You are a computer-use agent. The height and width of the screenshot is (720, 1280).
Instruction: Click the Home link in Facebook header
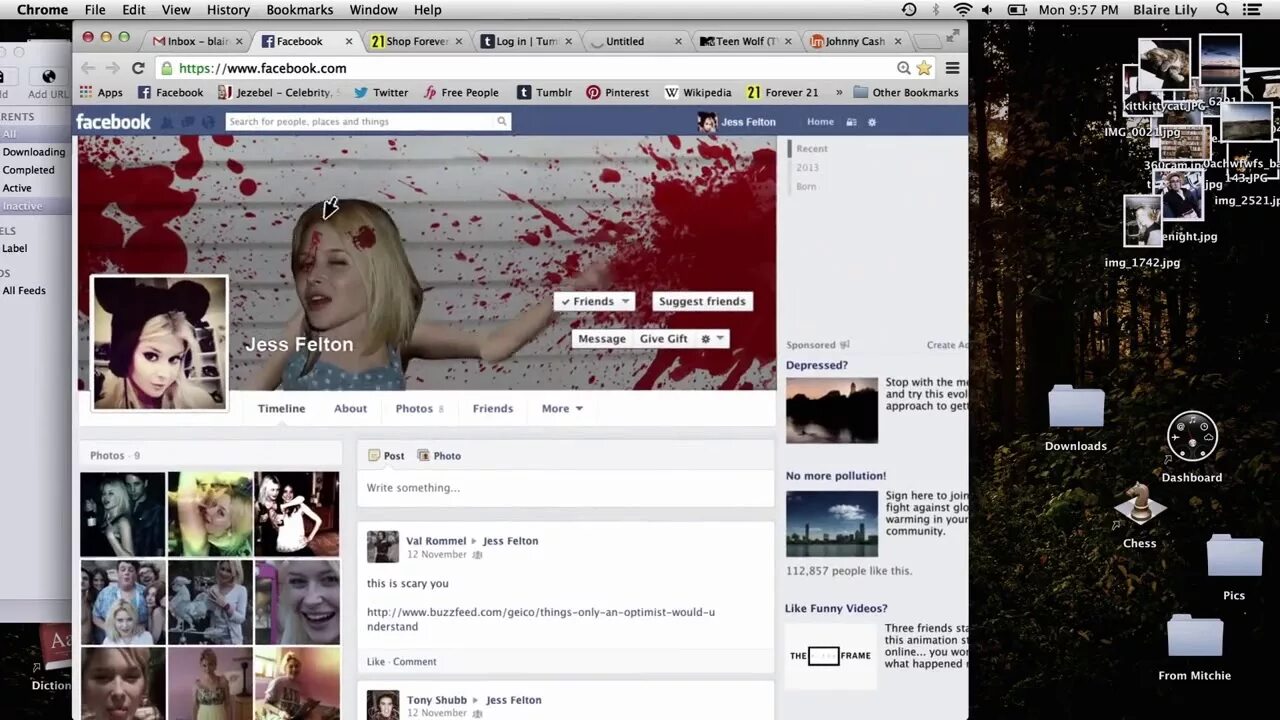click(x=820, y=122)
